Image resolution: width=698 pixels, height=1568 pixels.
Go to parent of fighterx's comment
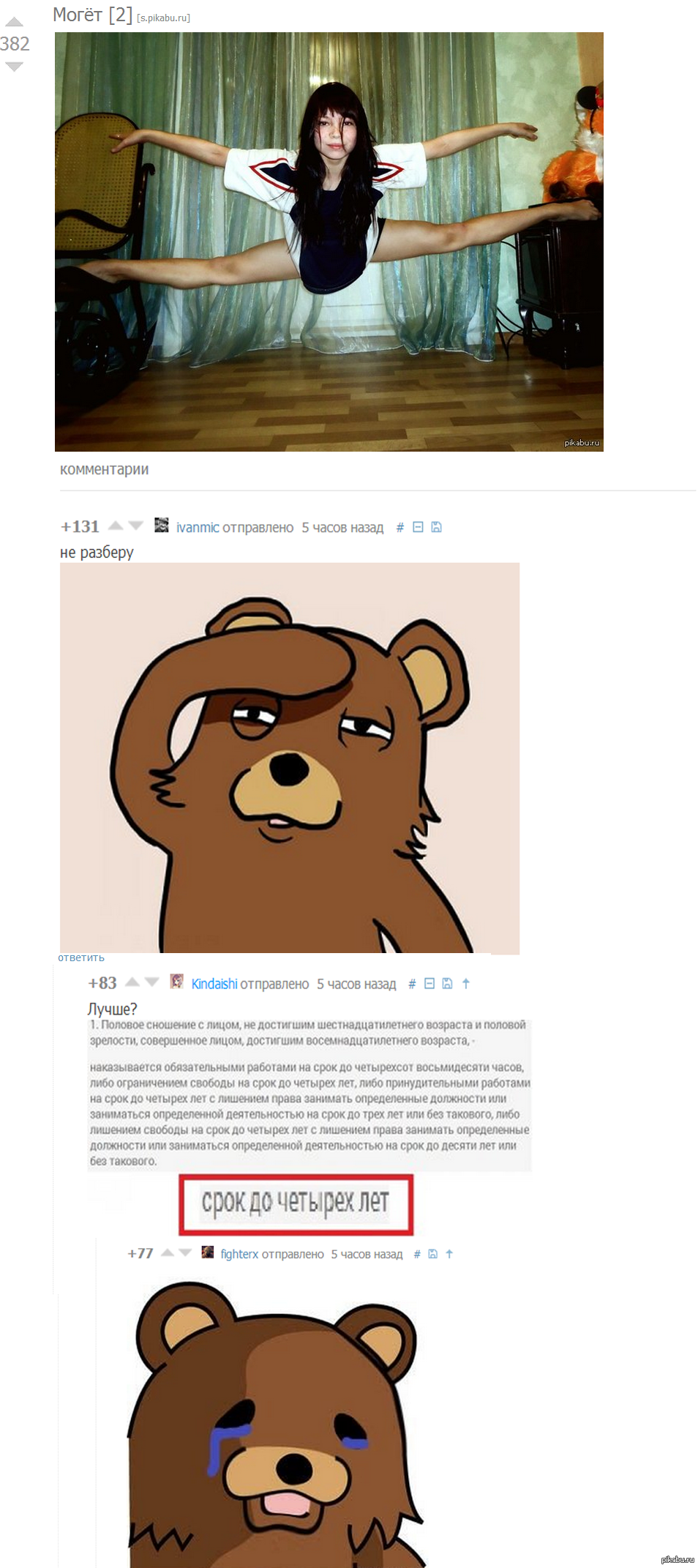(x=449, y=1254)
